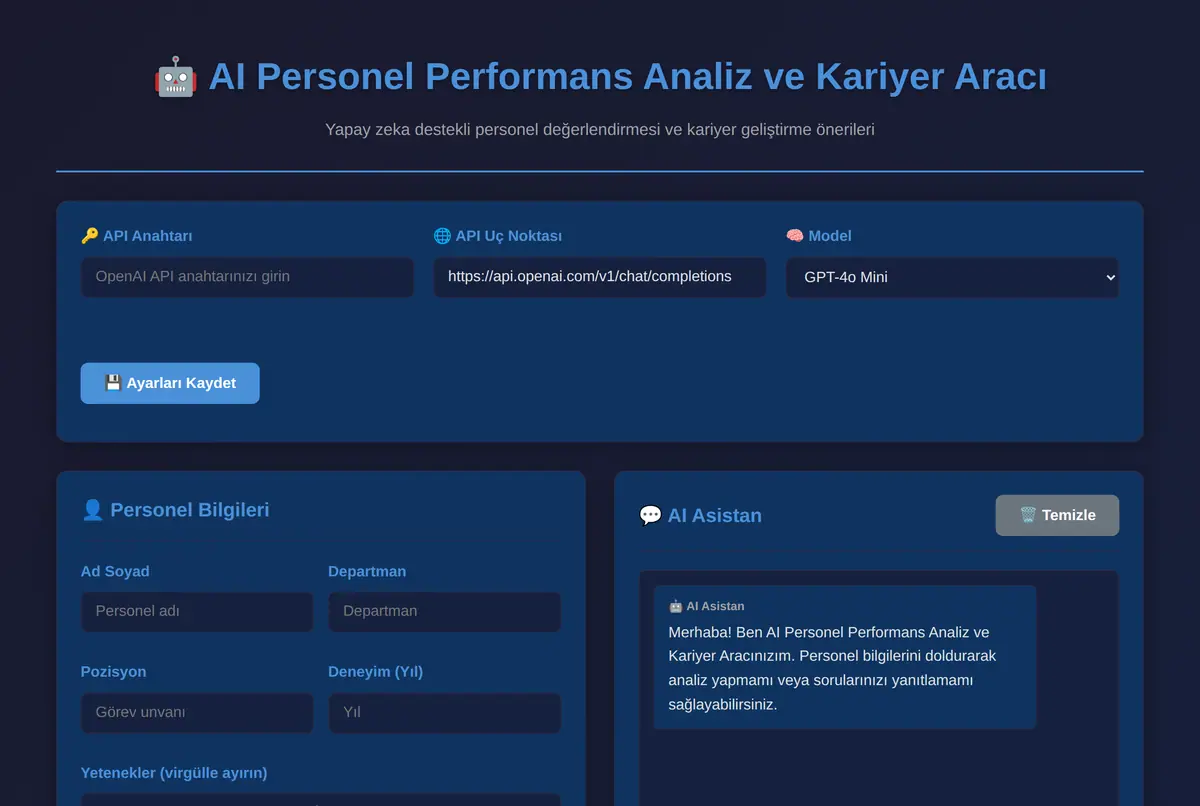
Task: Click the globe icon beside API Uç Noktası
Action: pyautogui.click(x=442, y=236)
